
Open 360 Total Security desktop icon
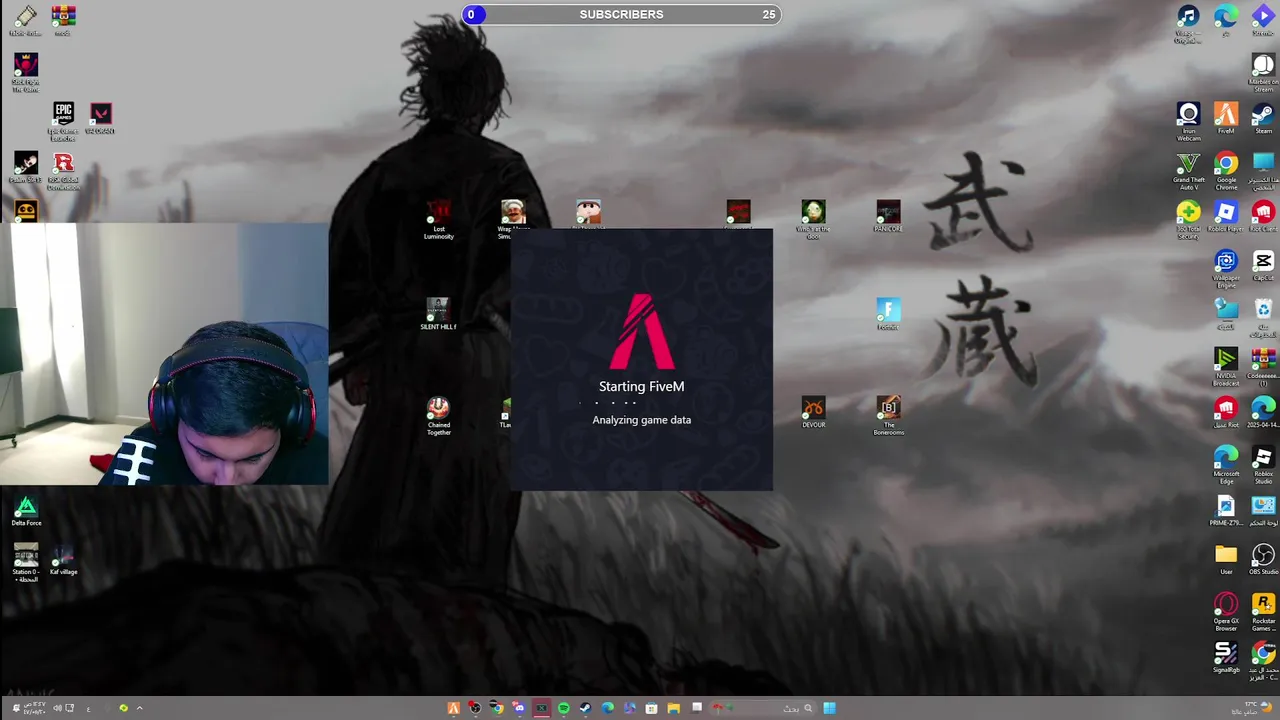pyautogui.click(x=1188, y=220)
